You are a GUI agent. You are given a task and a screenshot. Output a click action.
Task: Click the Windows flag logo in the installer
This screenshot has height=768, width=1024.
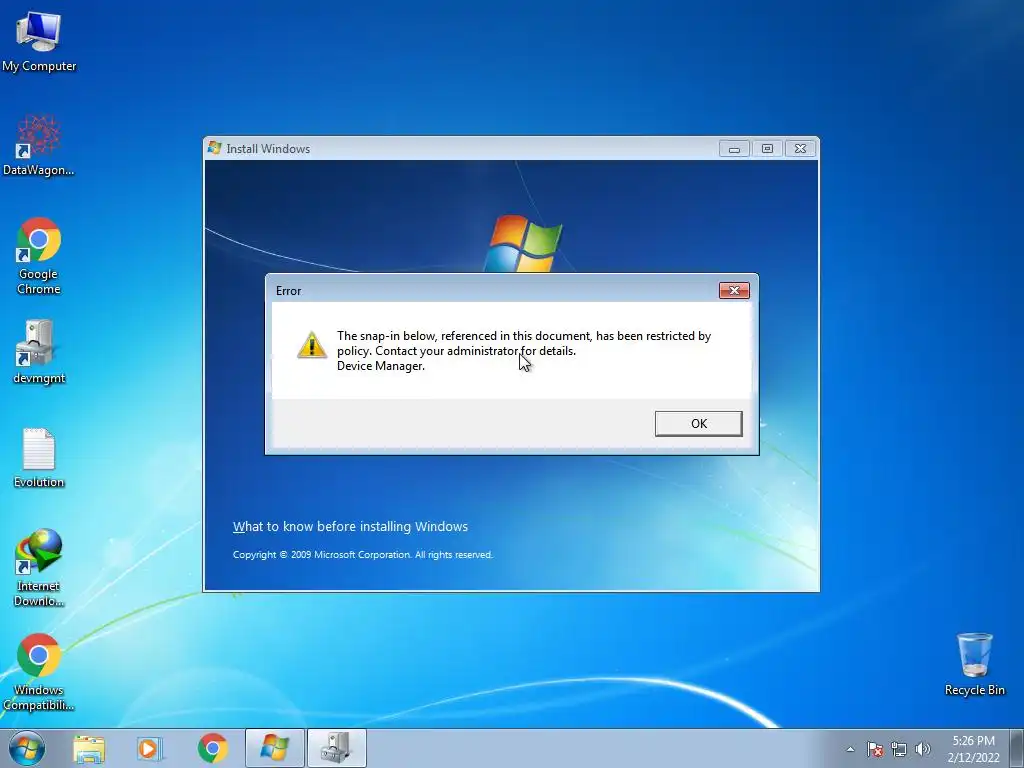pyautogui.click(x=522, y=243)
